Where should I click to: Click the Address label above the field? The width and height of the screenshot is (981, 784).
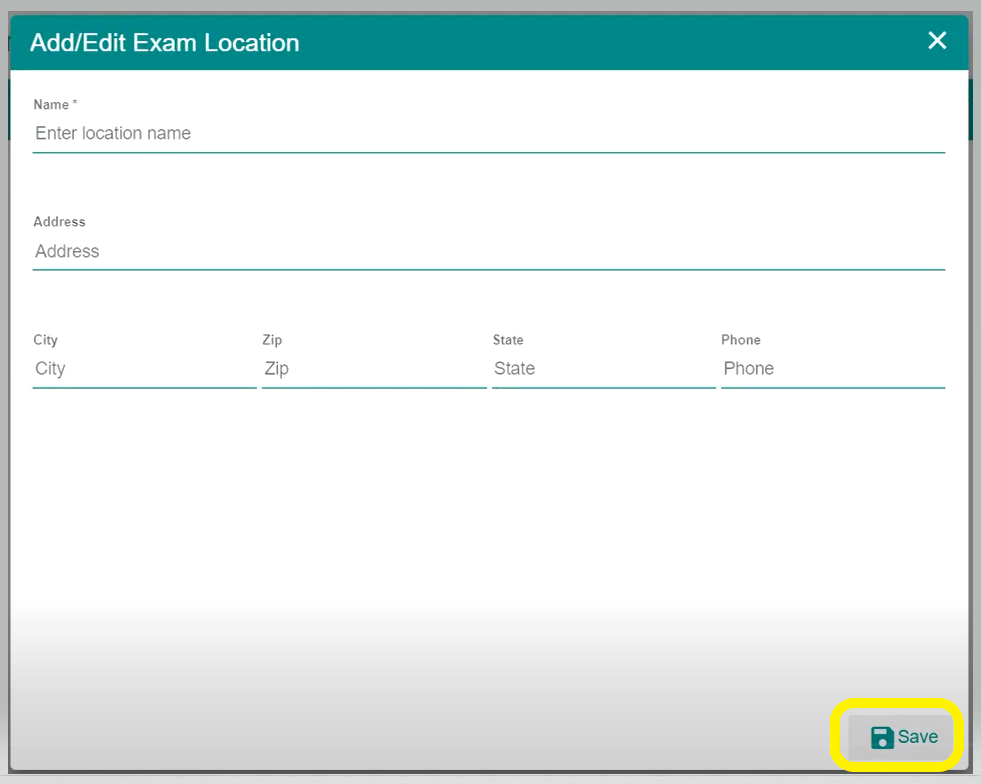(59, 222)
